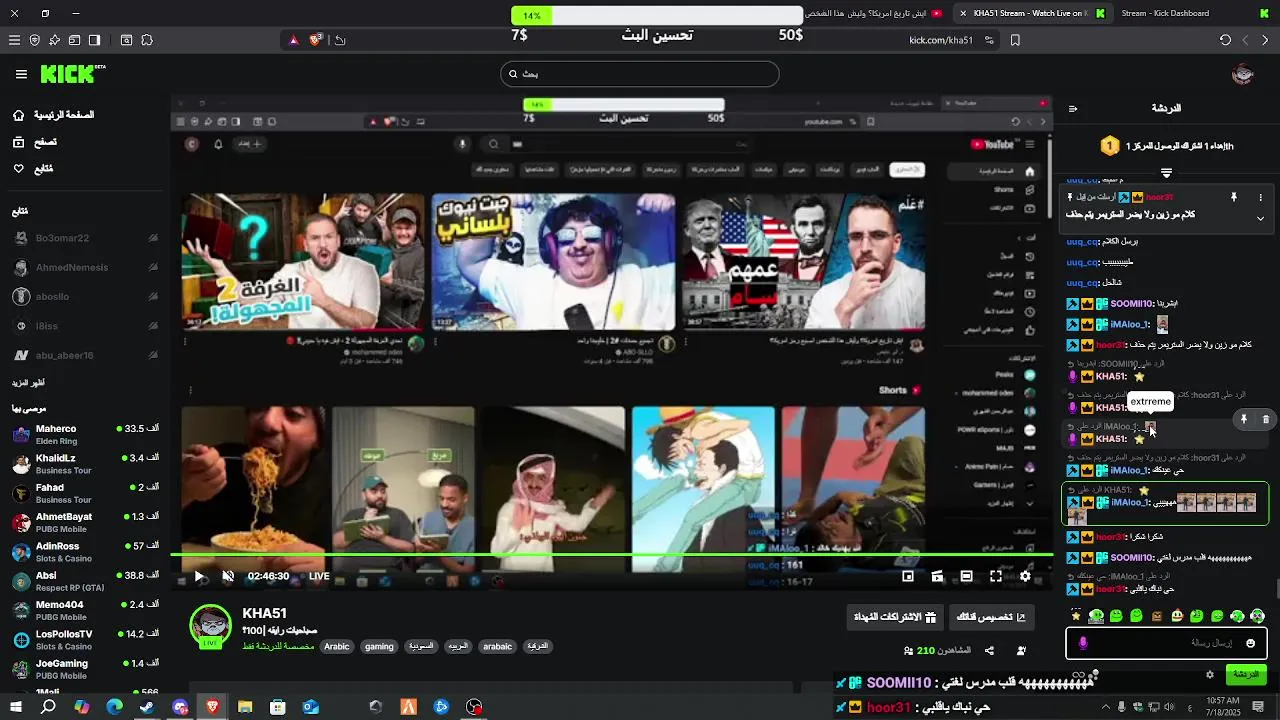1280x720 pixels.
Task: Open chat settings gear icon
Action: 1209,675
